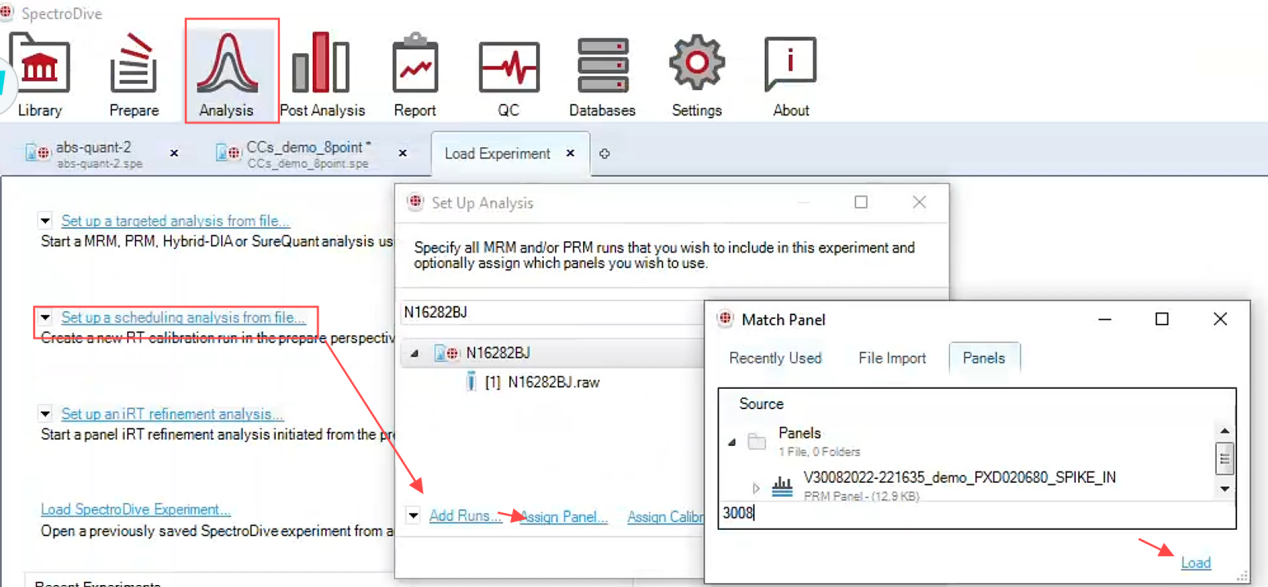Screen dimensions: 1268x587
Task: Collapse the N16282BJ tree node
Action: [x=415, y=353]
